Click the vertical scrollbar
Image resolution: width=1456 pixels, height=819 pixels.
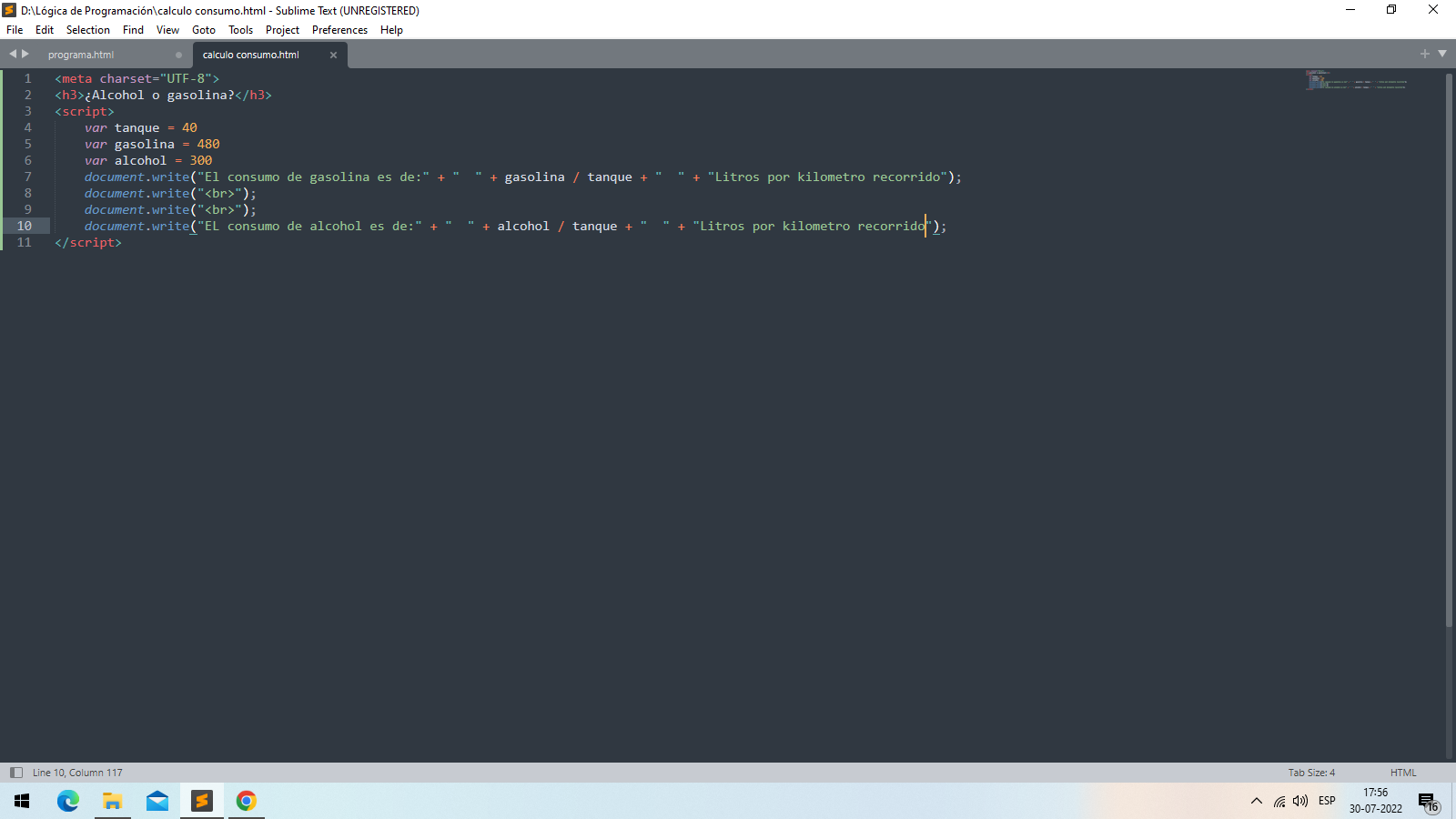click(1449, 349)
